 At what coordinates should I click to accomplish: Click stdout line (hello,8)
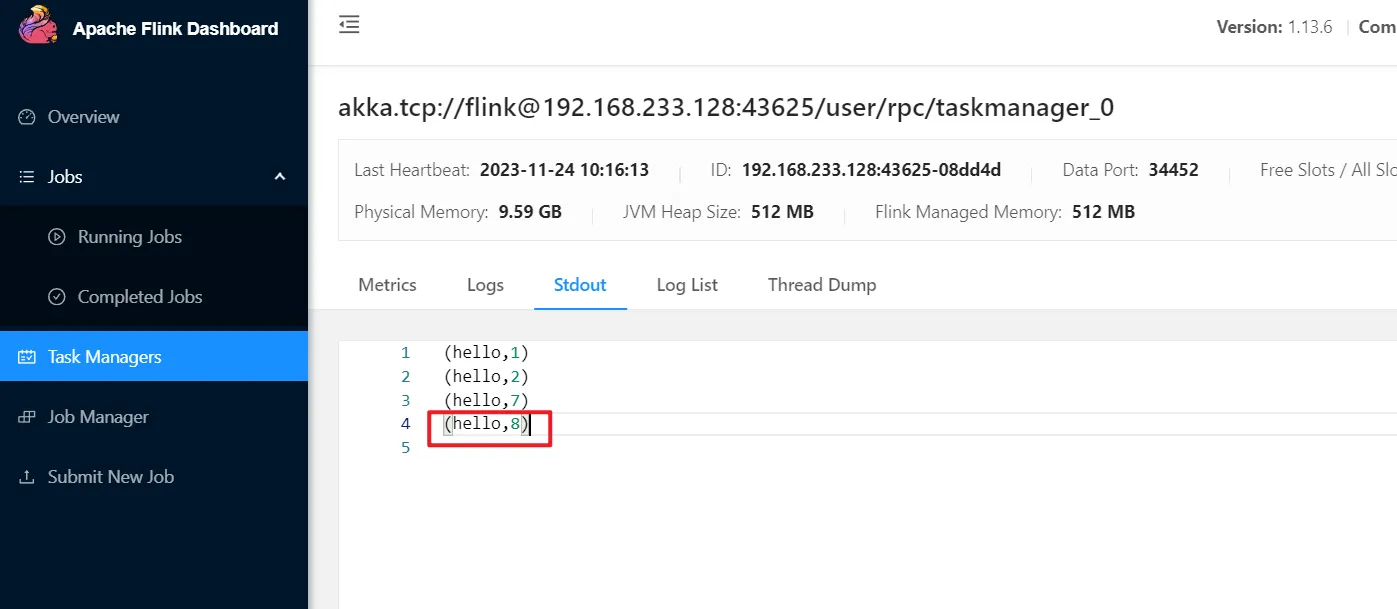tap(485, 424)
